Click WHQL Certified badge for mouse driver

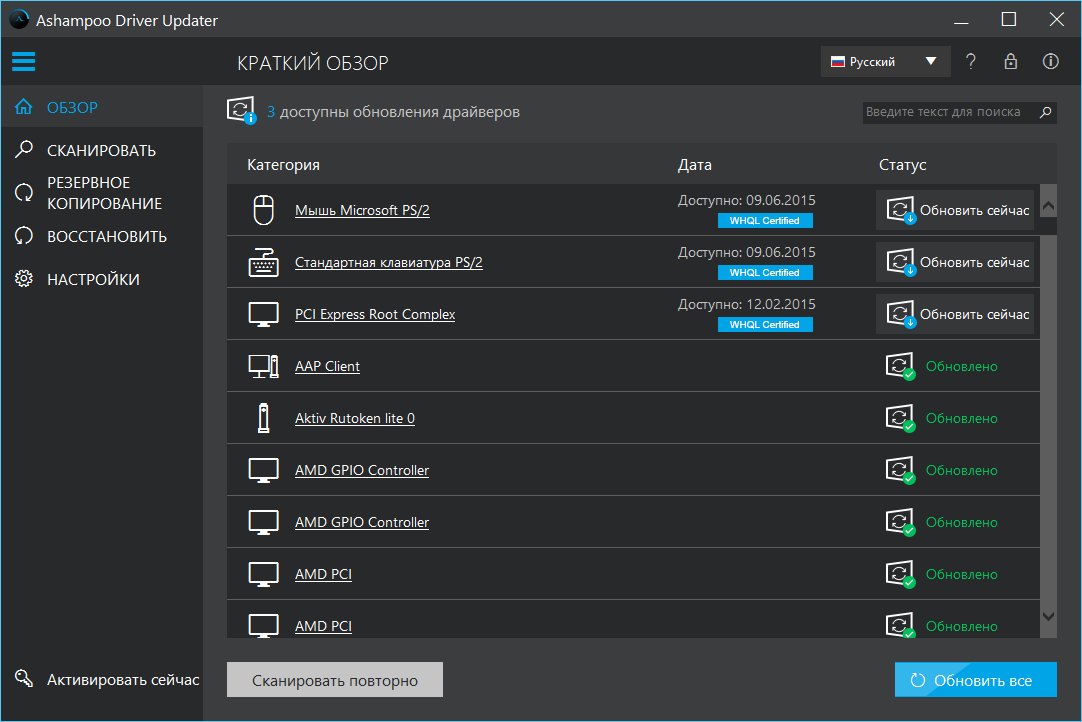point(765,221)
